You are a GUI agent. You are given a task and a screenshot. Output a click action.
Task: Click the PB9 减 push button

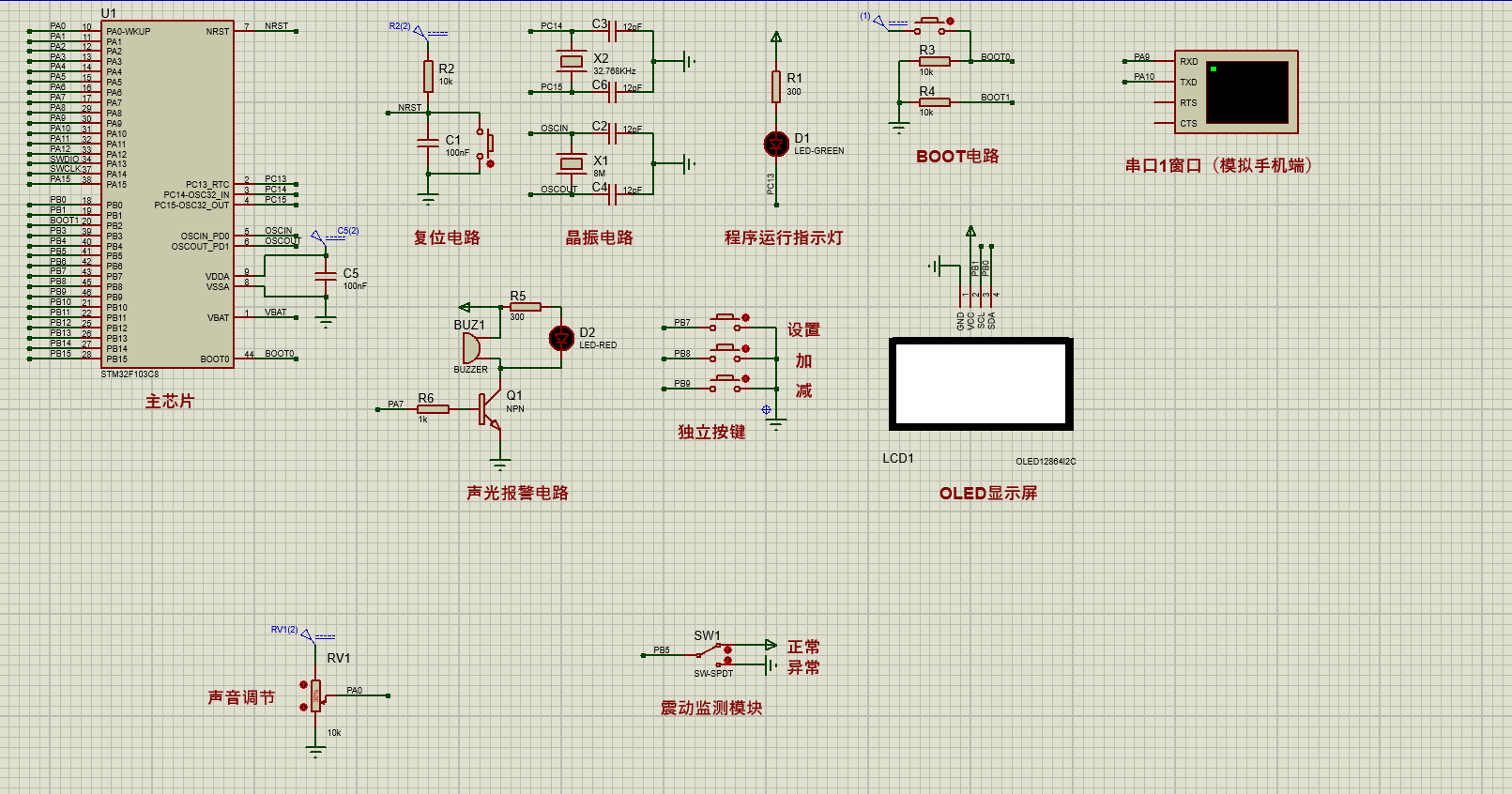725,385
